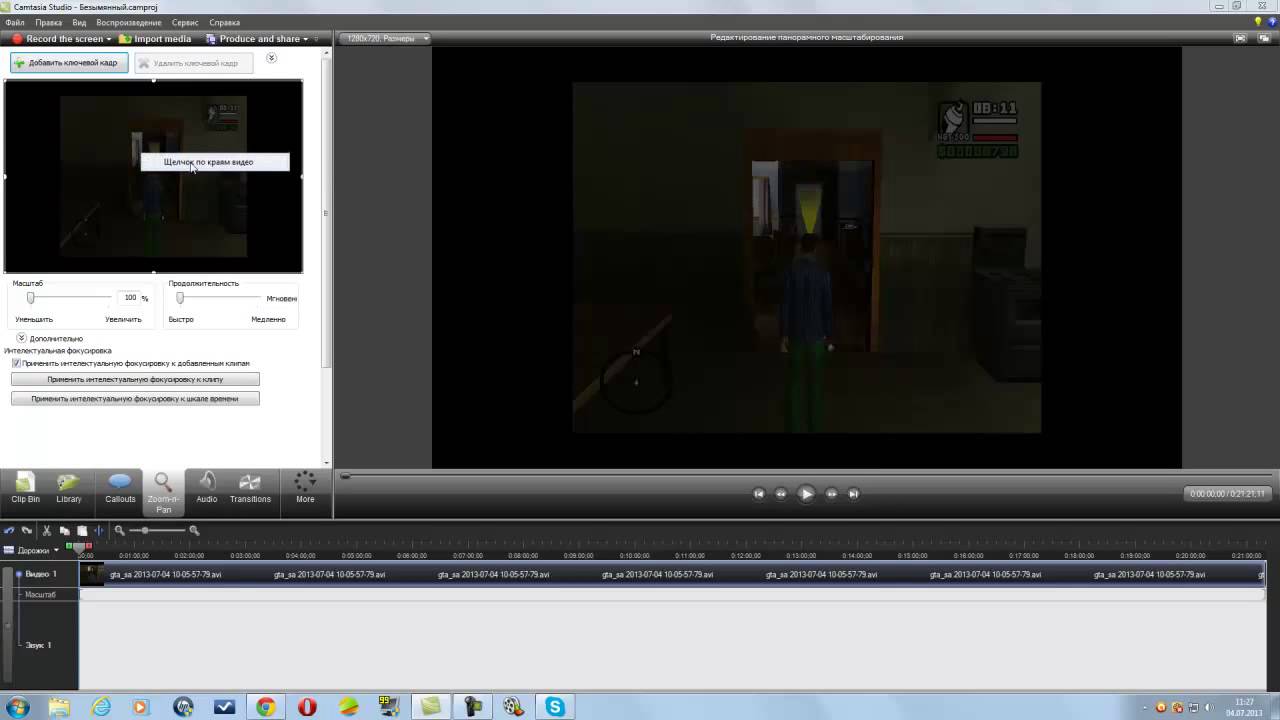1280x720 pixels.
Task: Click the zoom preview rectangle thumbnail
Action: [x=153, y=176]
